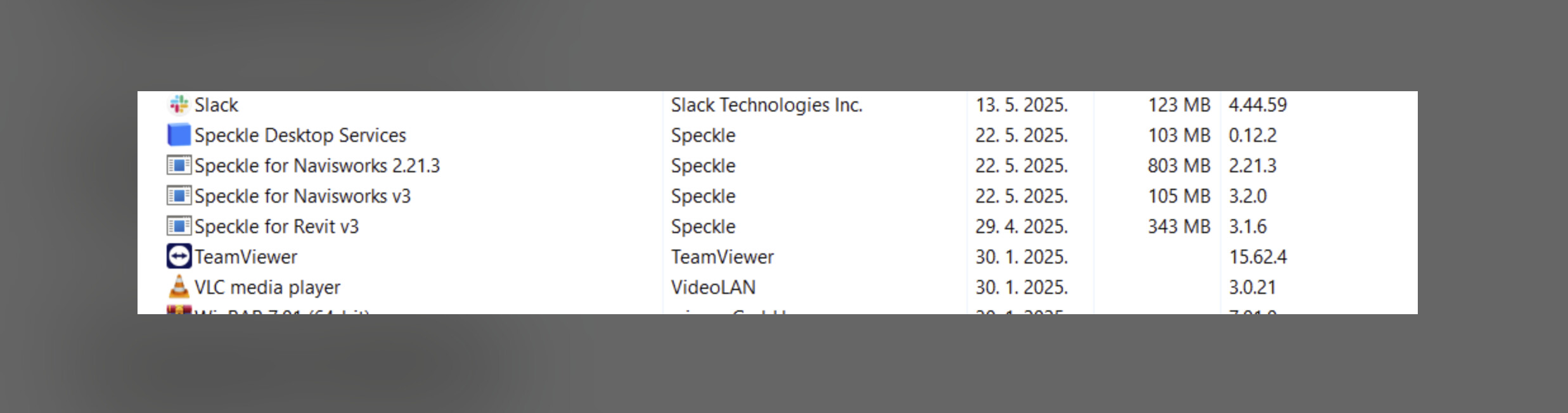The image size is (1568, 413).
Task: Click the Slack app icon
Action: coord(179,105)
